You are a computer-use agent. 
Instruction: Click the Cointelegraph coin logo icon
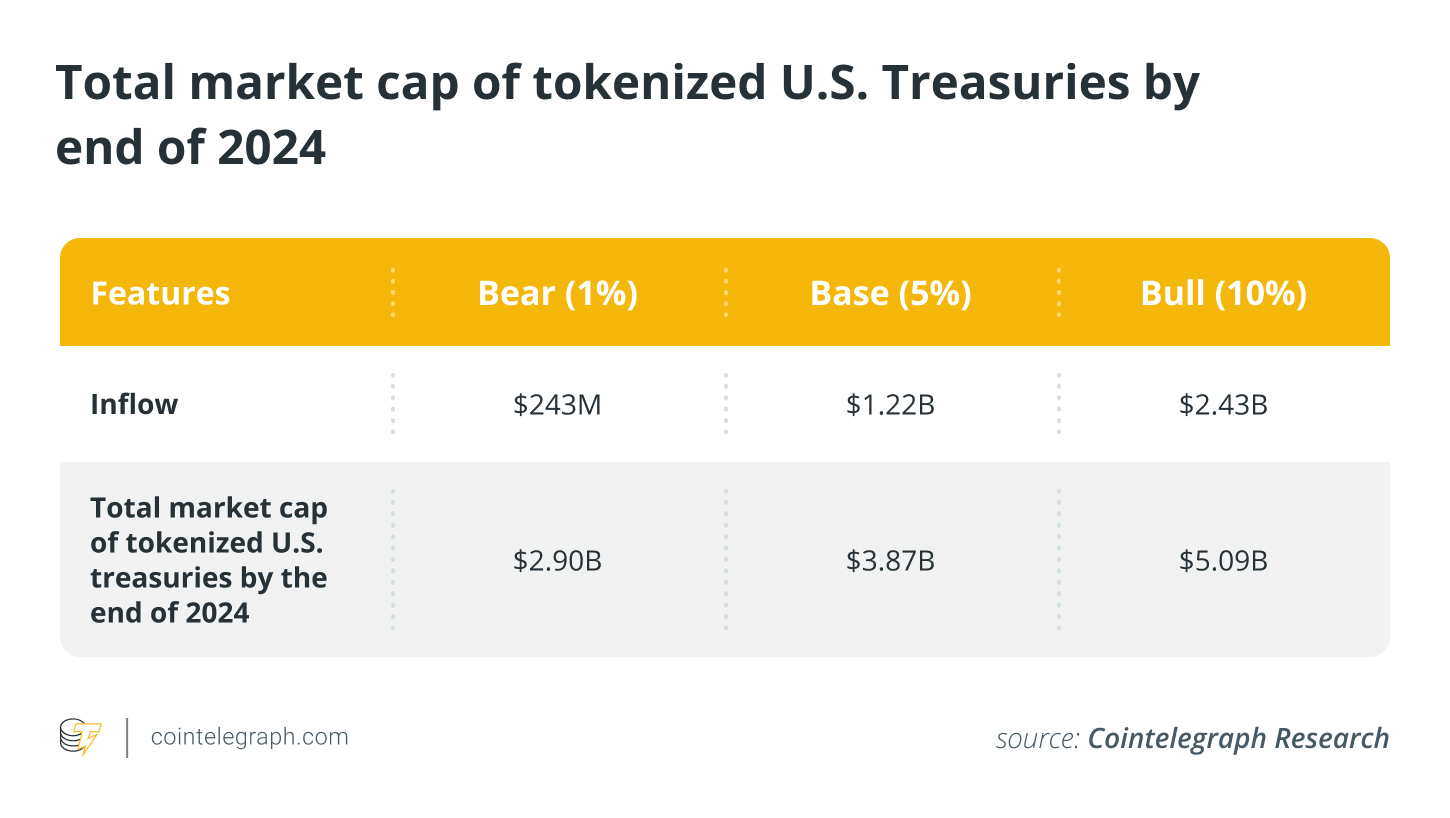pos(80,738)
